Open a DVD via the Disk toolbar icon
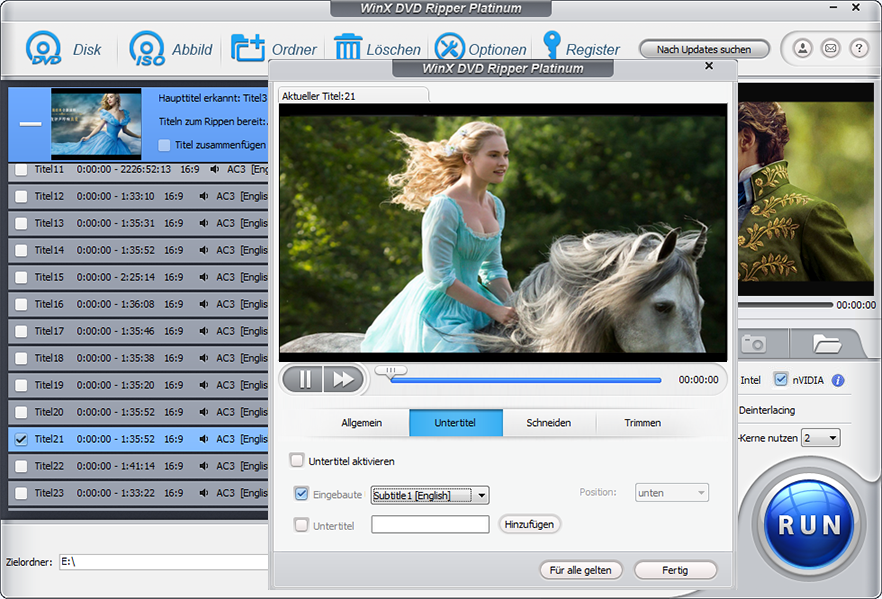Screen dimensions: 882x599 point(44,48)
